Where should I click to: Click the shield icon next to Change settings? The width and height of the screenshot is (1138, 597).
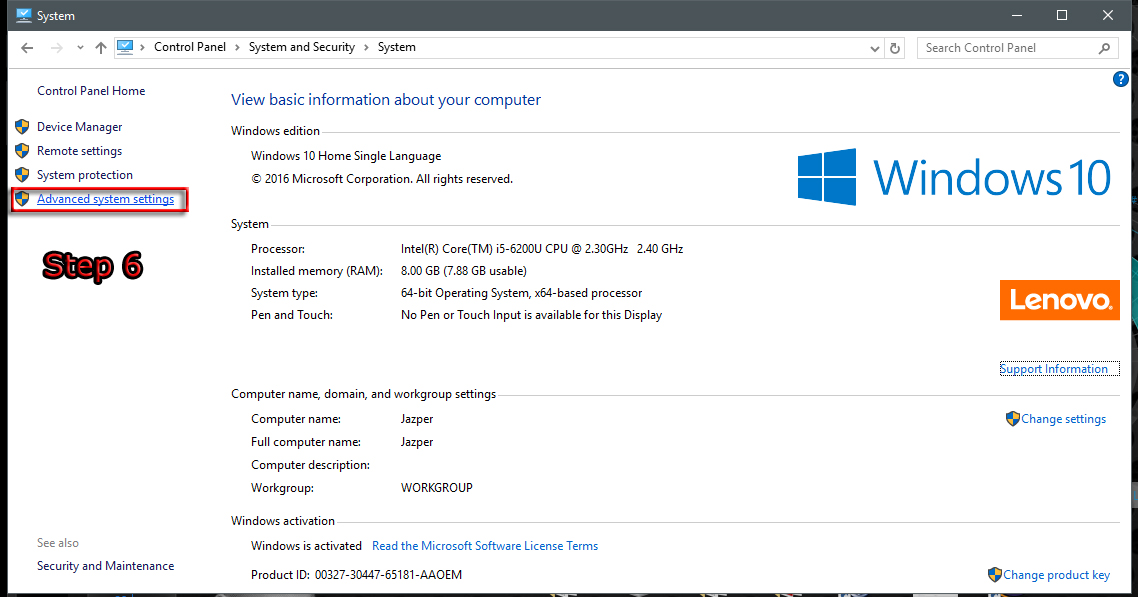point(1013,419)
